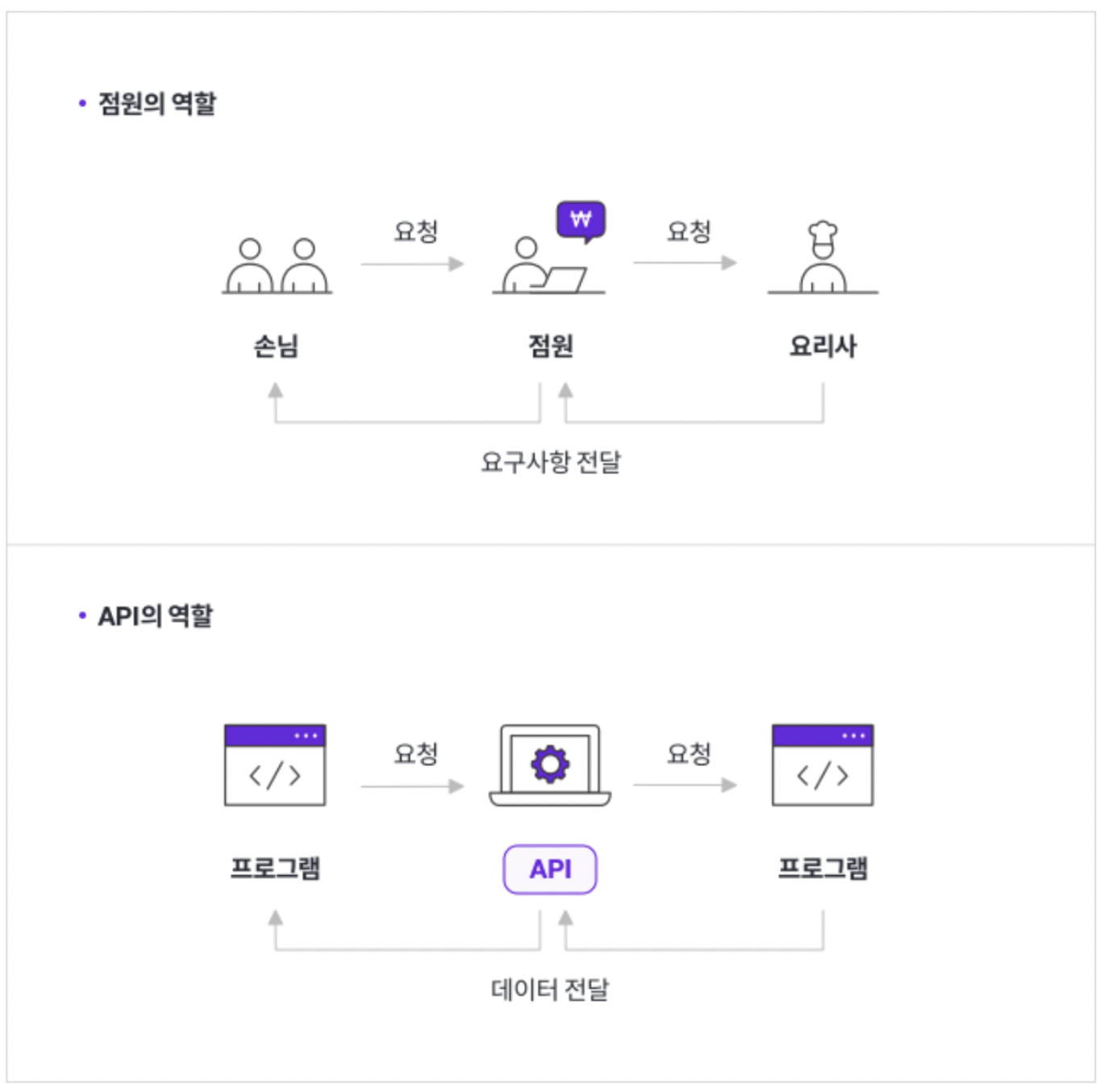Click the purple won speech bubble icon

tap(581, 221)
